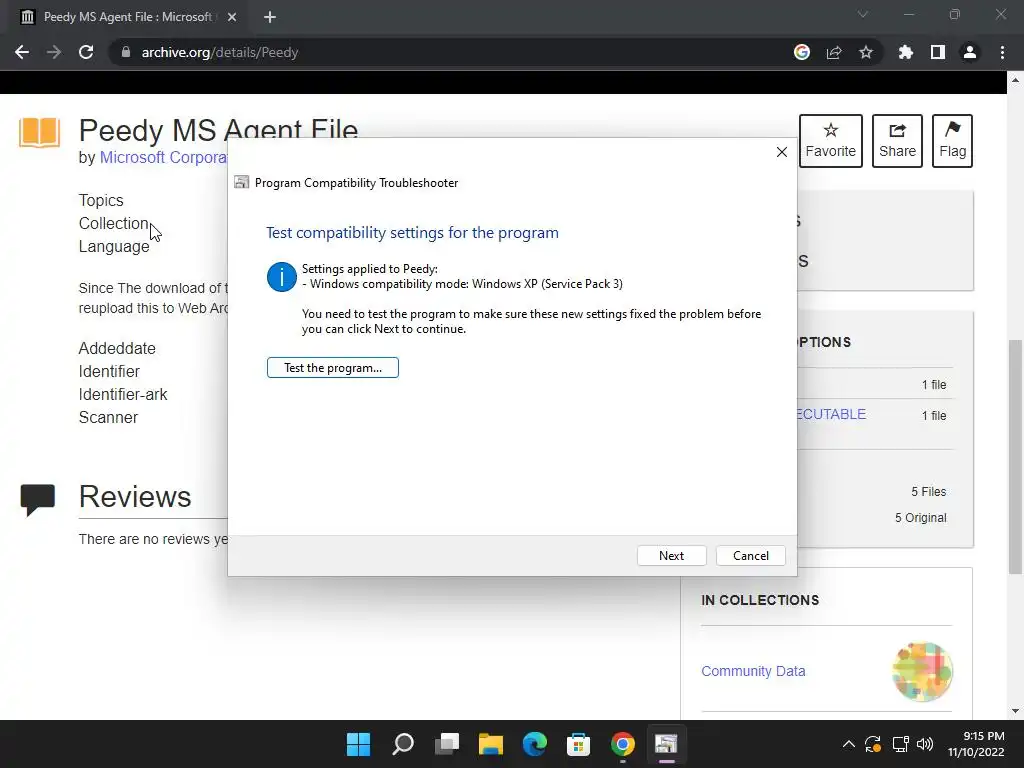This screenshot has width=1024, height=768.
Task: Click Next in the troubleshooter dialog
Action: click(671, 556)
